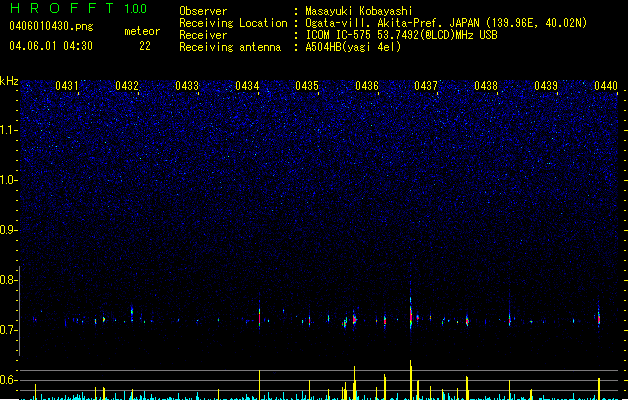
Task: Click the 0438 time marker
Action: (x=486, y=86)
